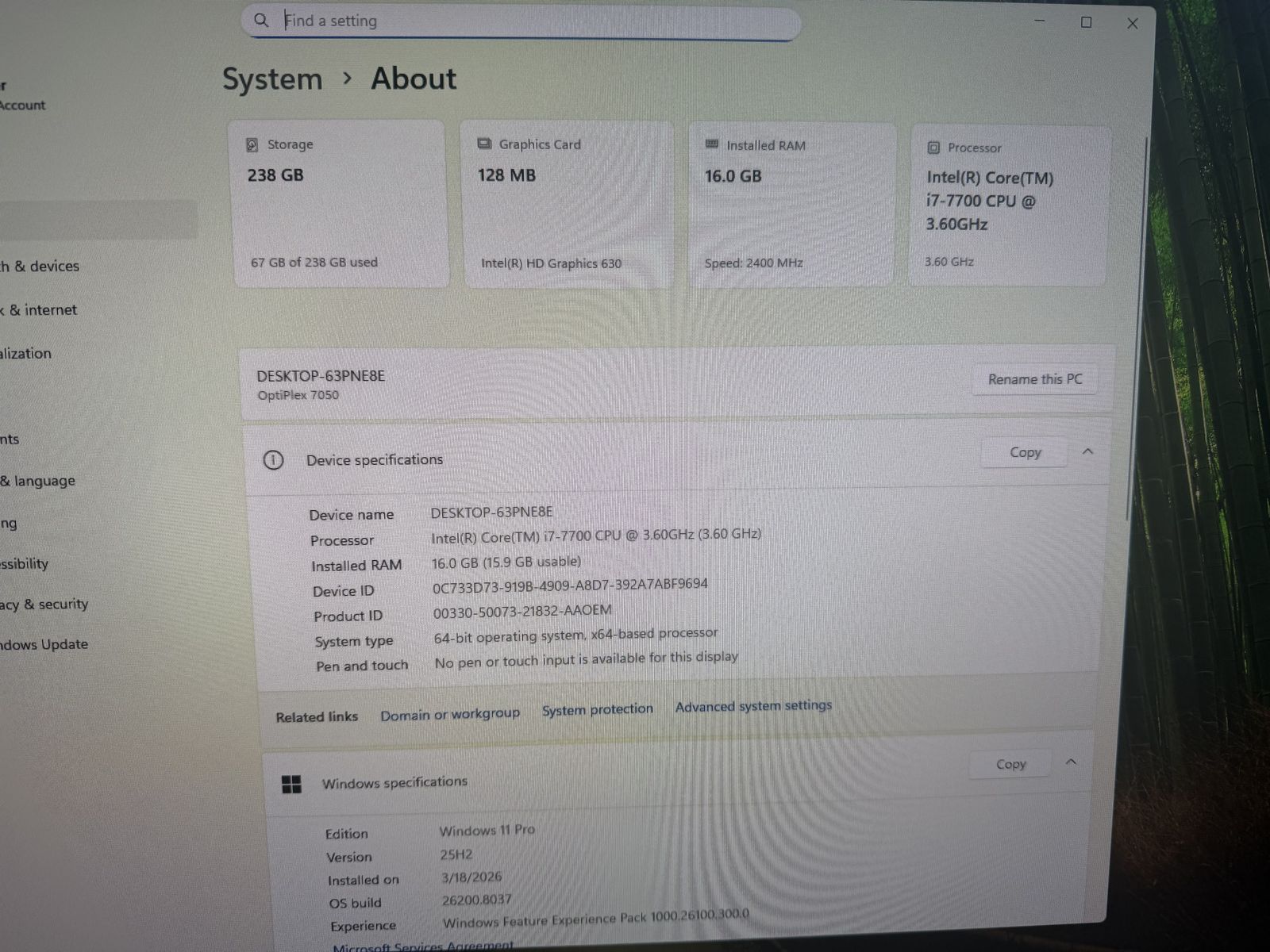Open Domain or workgroup link

point(449,715)
